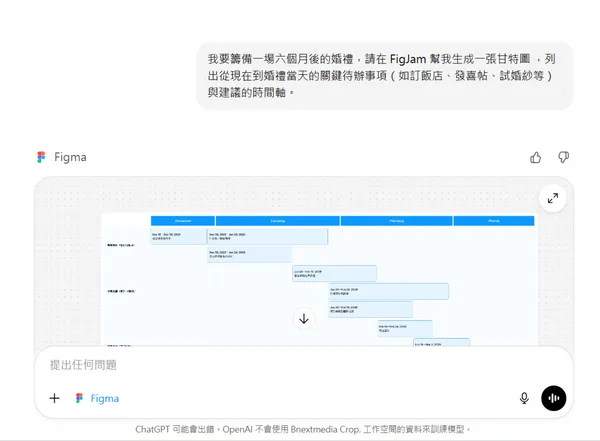Select the March column header in Gantt chart
600x441 pixels.
point(493,220)
